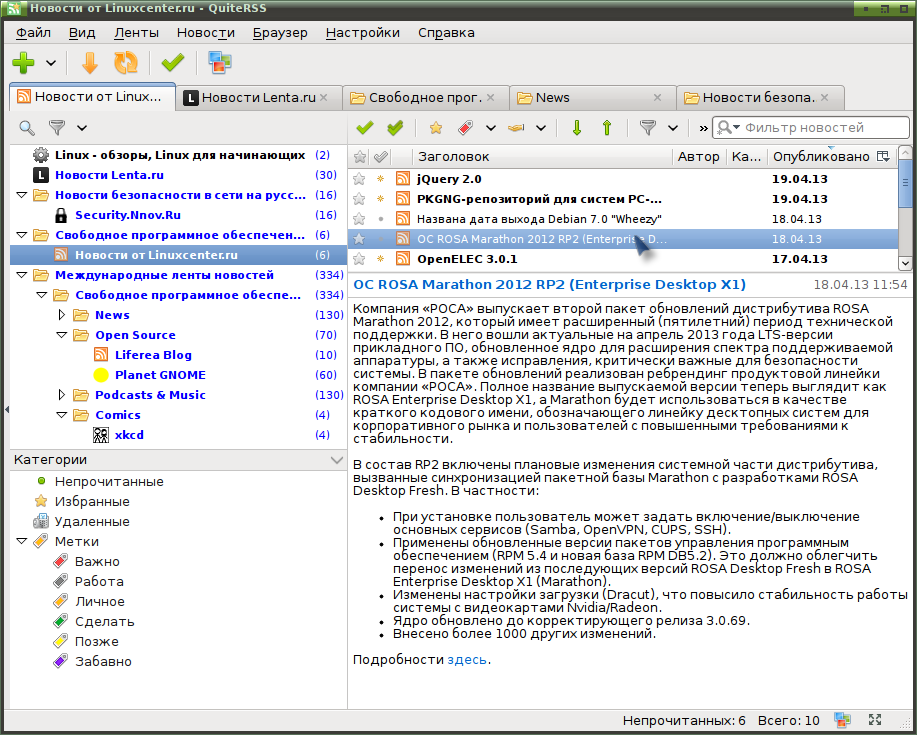
Task: Toggle read status of the jQuery 2.0 row
Action: 381,179
